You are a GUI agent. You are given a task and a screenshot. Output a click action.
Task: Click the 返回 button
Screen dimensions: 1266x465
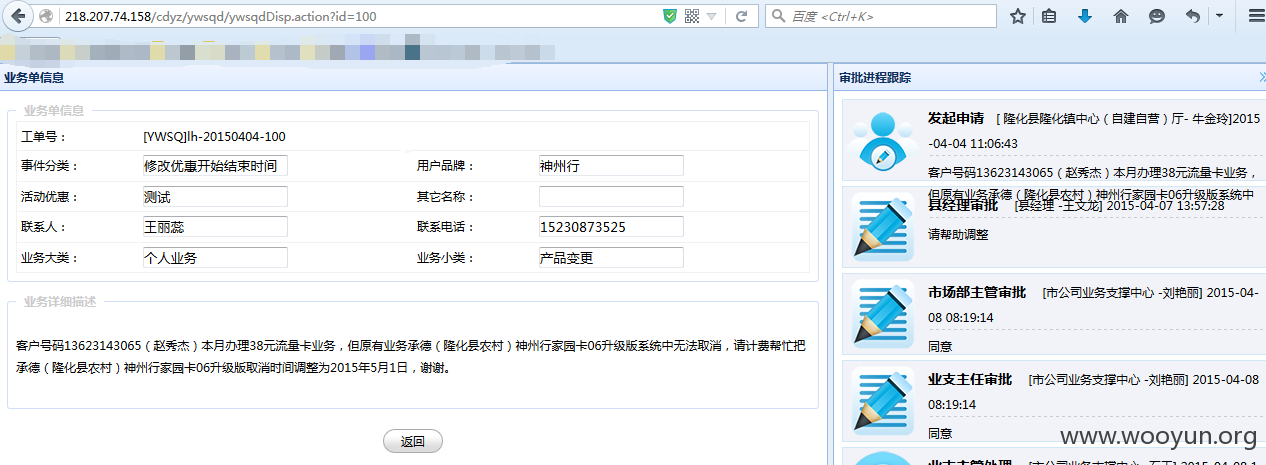413,441
